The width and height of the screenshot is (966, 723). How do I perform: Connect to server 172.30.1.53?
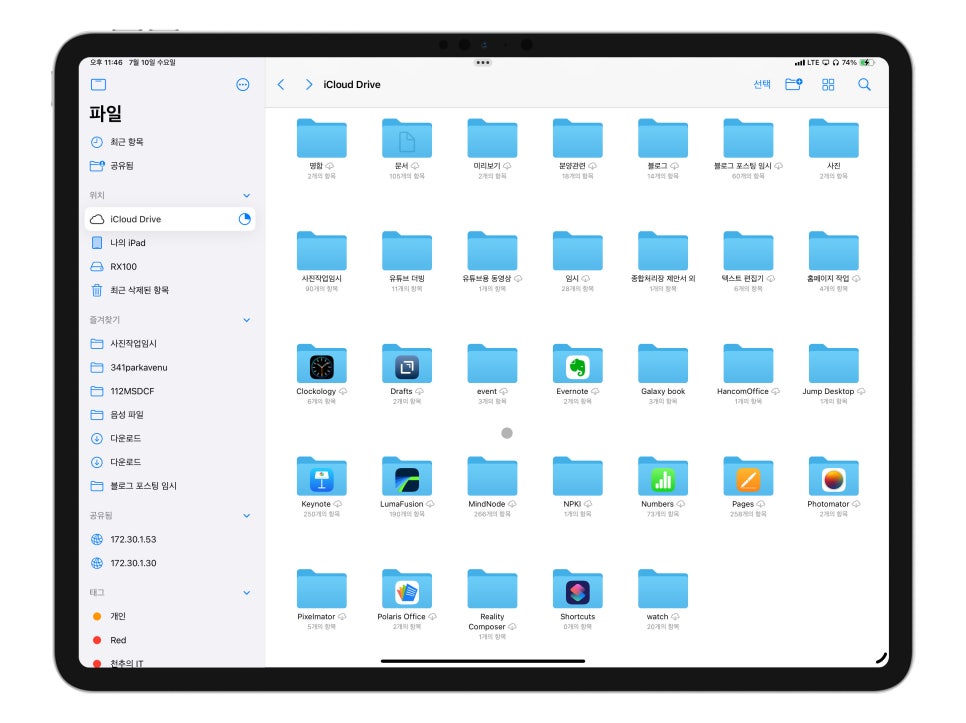(169, 539)
